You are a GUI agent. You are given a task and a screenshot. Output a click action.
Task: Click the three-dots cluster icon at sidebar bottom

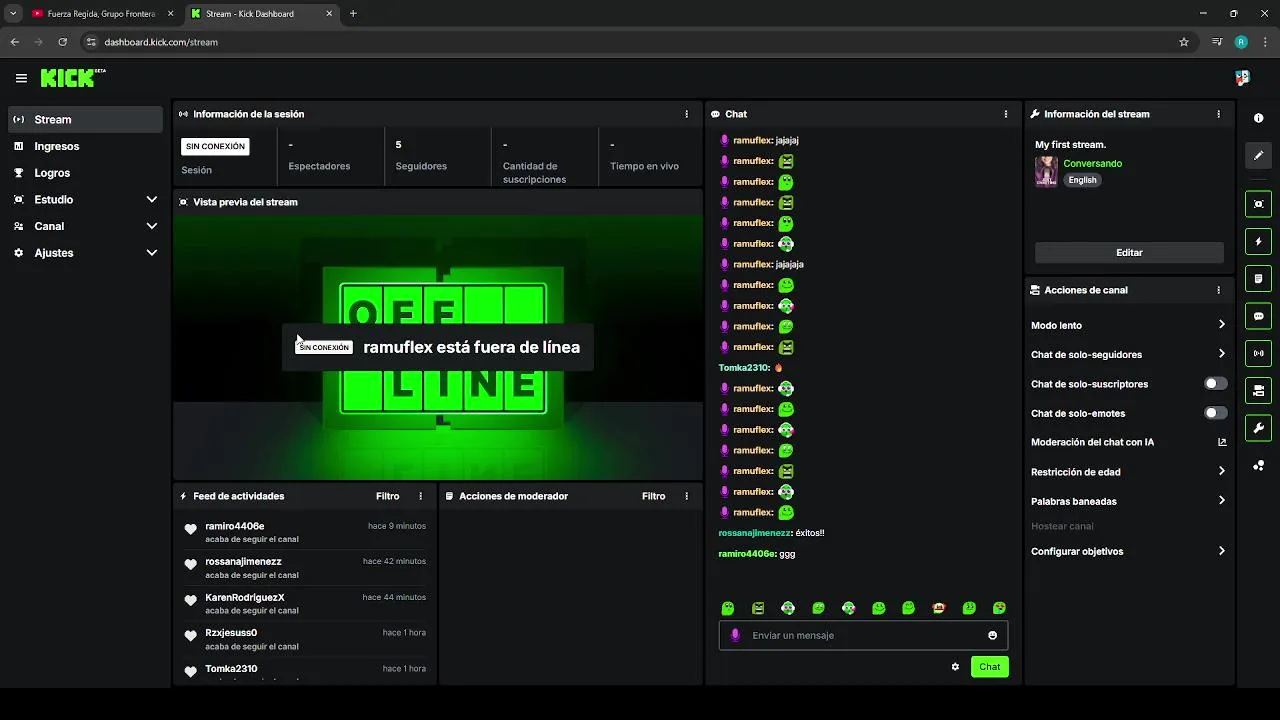1258,466
